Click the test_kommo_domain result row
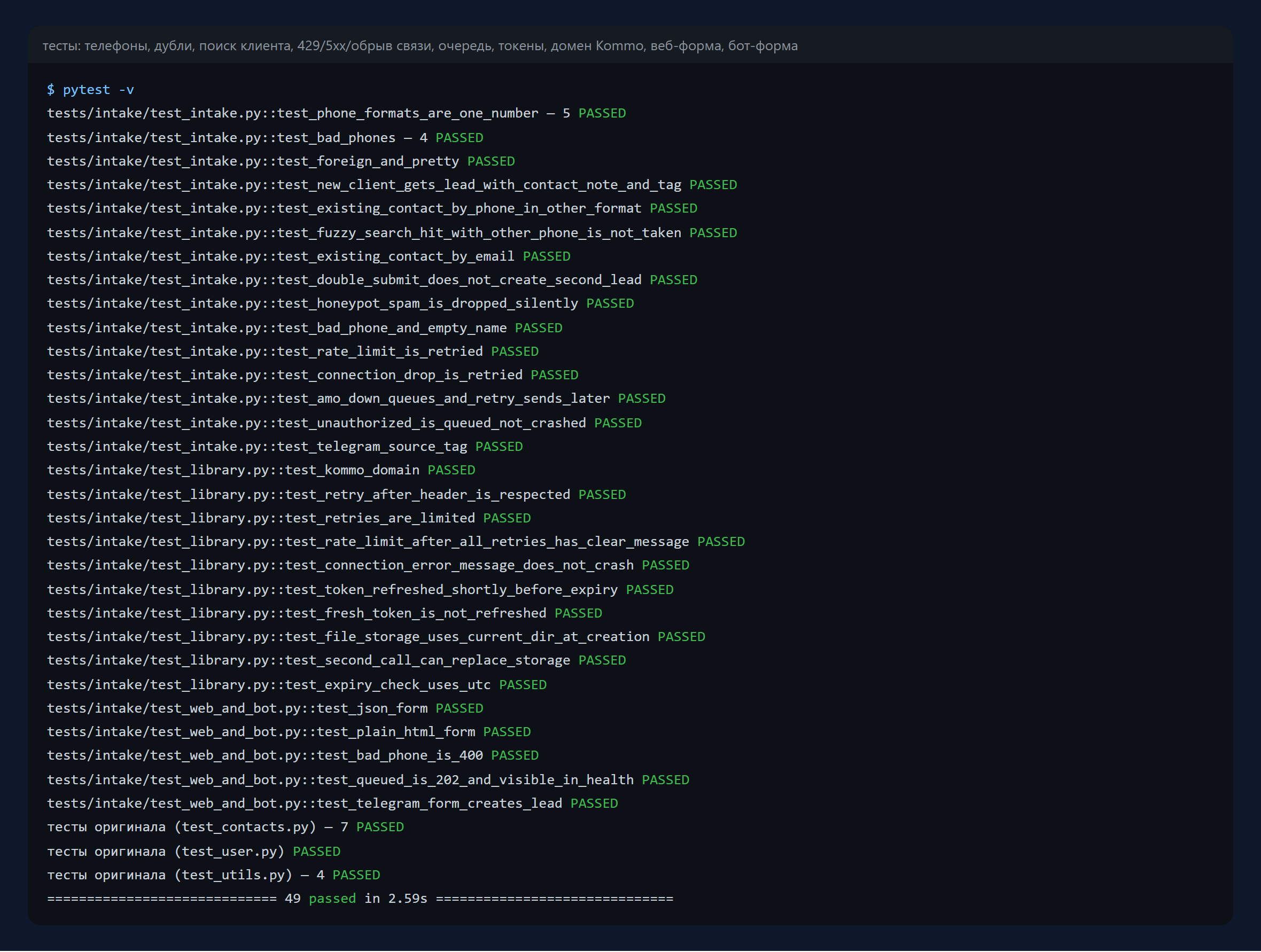 261,470
